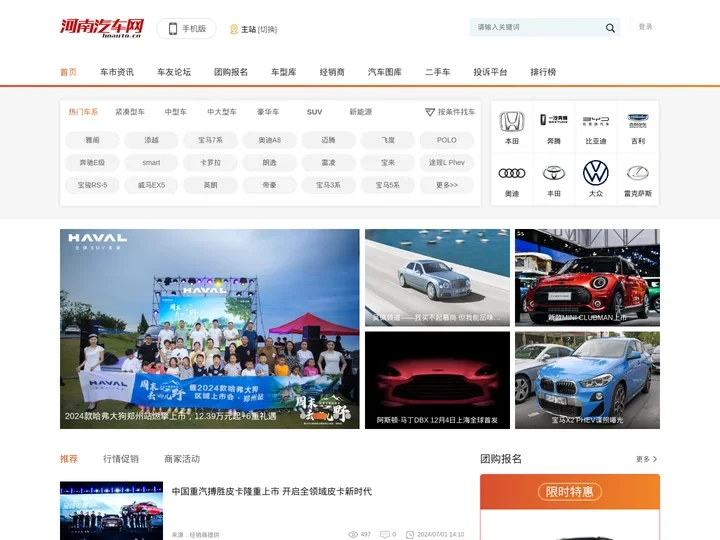Select the 中大型车 tab

point(222,112)
